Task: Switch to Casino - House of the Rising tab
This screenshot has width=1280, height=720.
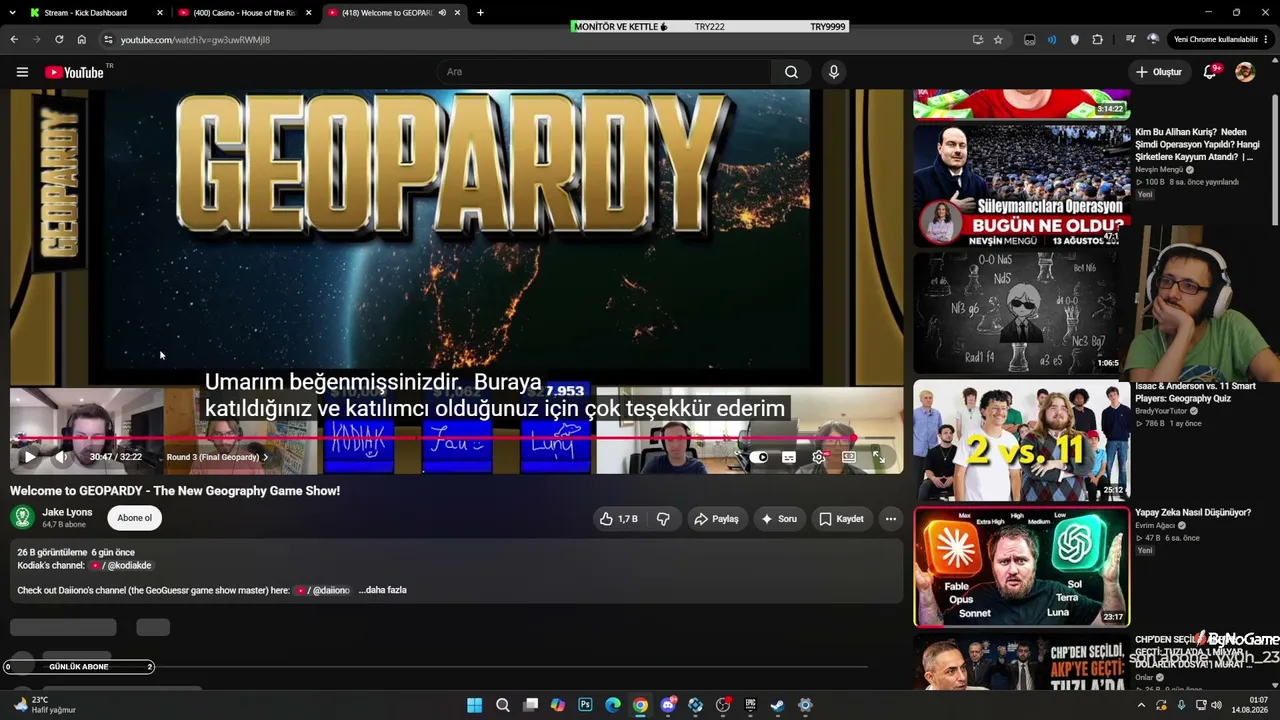Action: pos(245,13)
